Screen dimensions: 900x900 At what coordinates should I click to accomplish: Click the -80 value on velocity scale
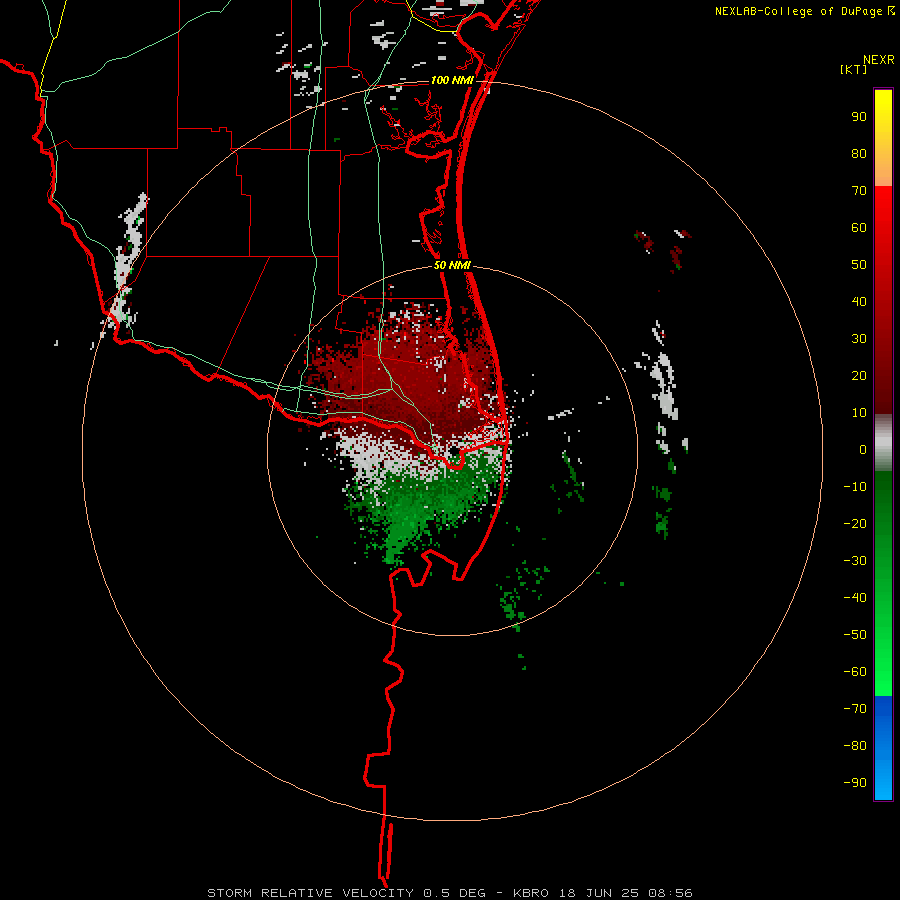(x=855, y=746)
